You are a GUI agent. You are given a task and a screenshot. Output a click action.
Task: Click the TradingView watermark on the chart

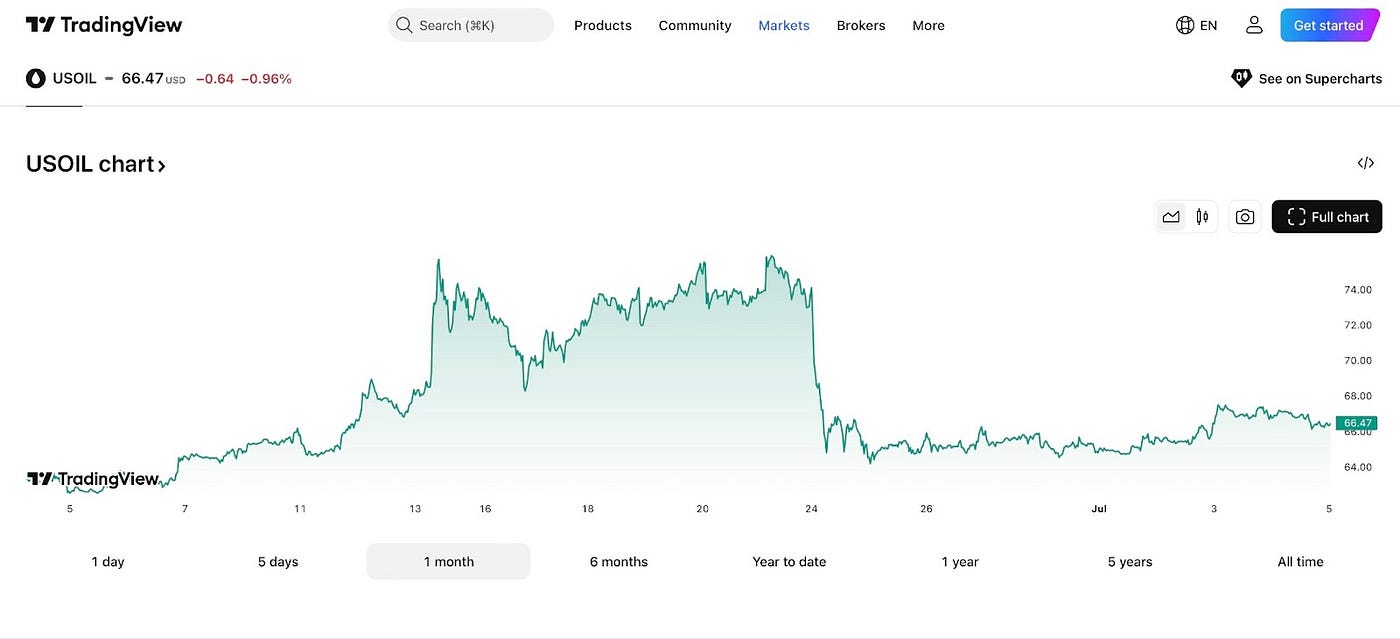92,478
